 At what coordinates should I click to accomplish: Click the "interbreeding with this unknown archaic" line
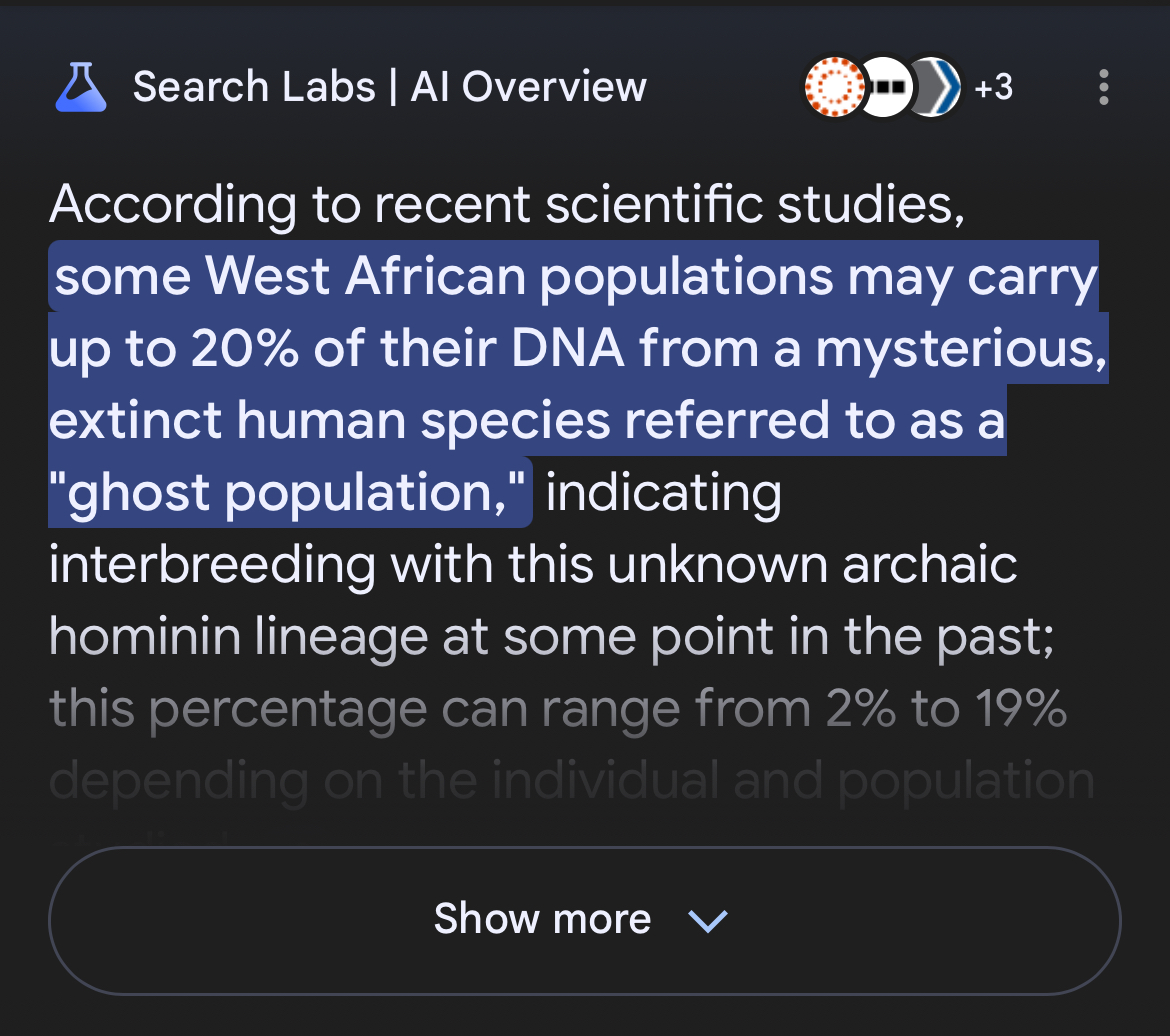pyautogui.click(x=532, y=564)
